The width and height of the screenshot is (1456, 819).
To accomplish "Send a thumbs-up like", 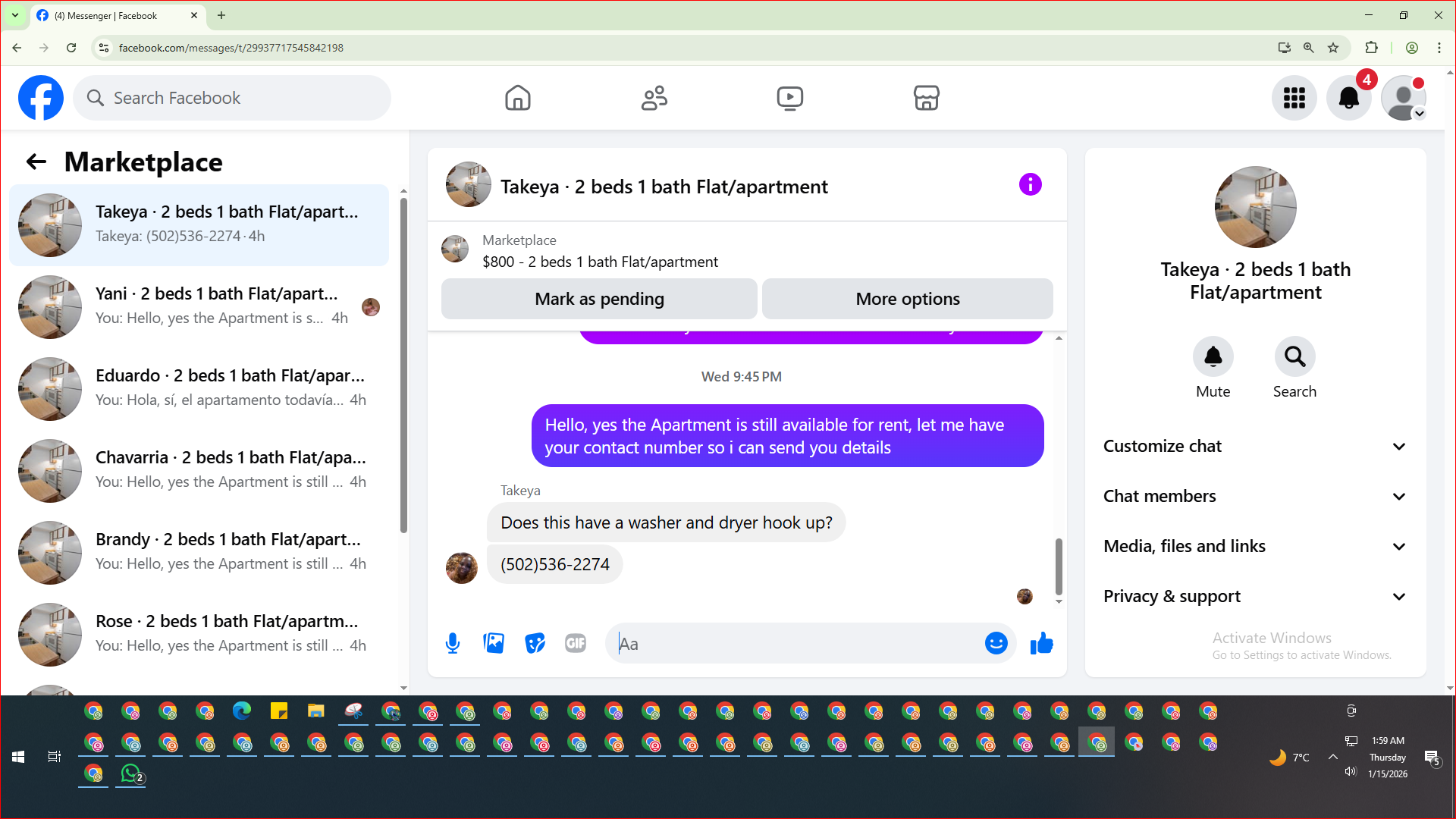I will point(1042,644).
